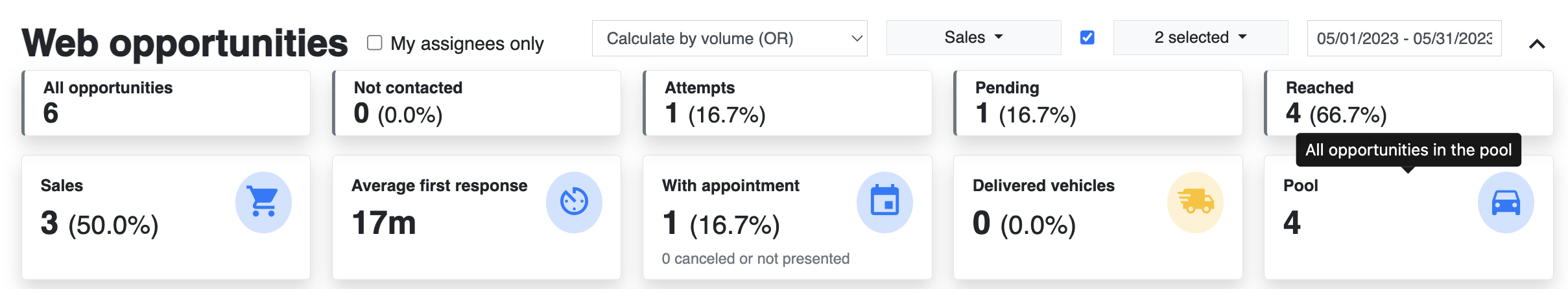Click the Delivered vehicles tile

(x=1098, y=217)
